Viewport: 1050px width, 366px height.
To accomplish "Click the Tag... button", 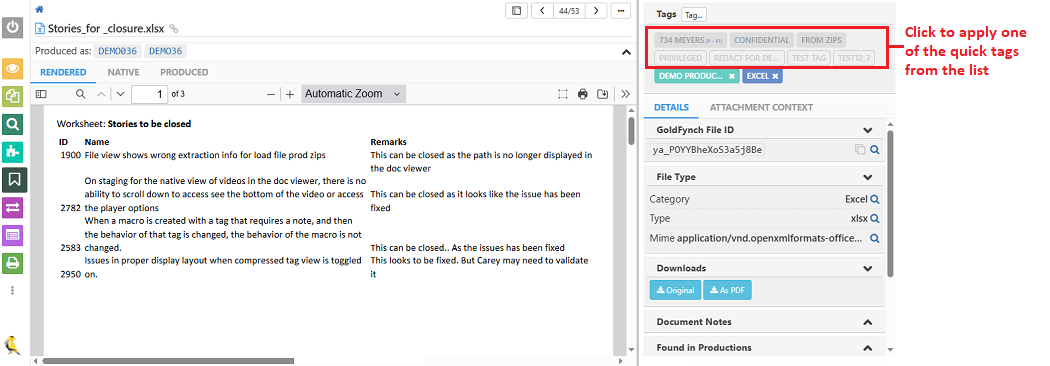I will click(694, 15).
